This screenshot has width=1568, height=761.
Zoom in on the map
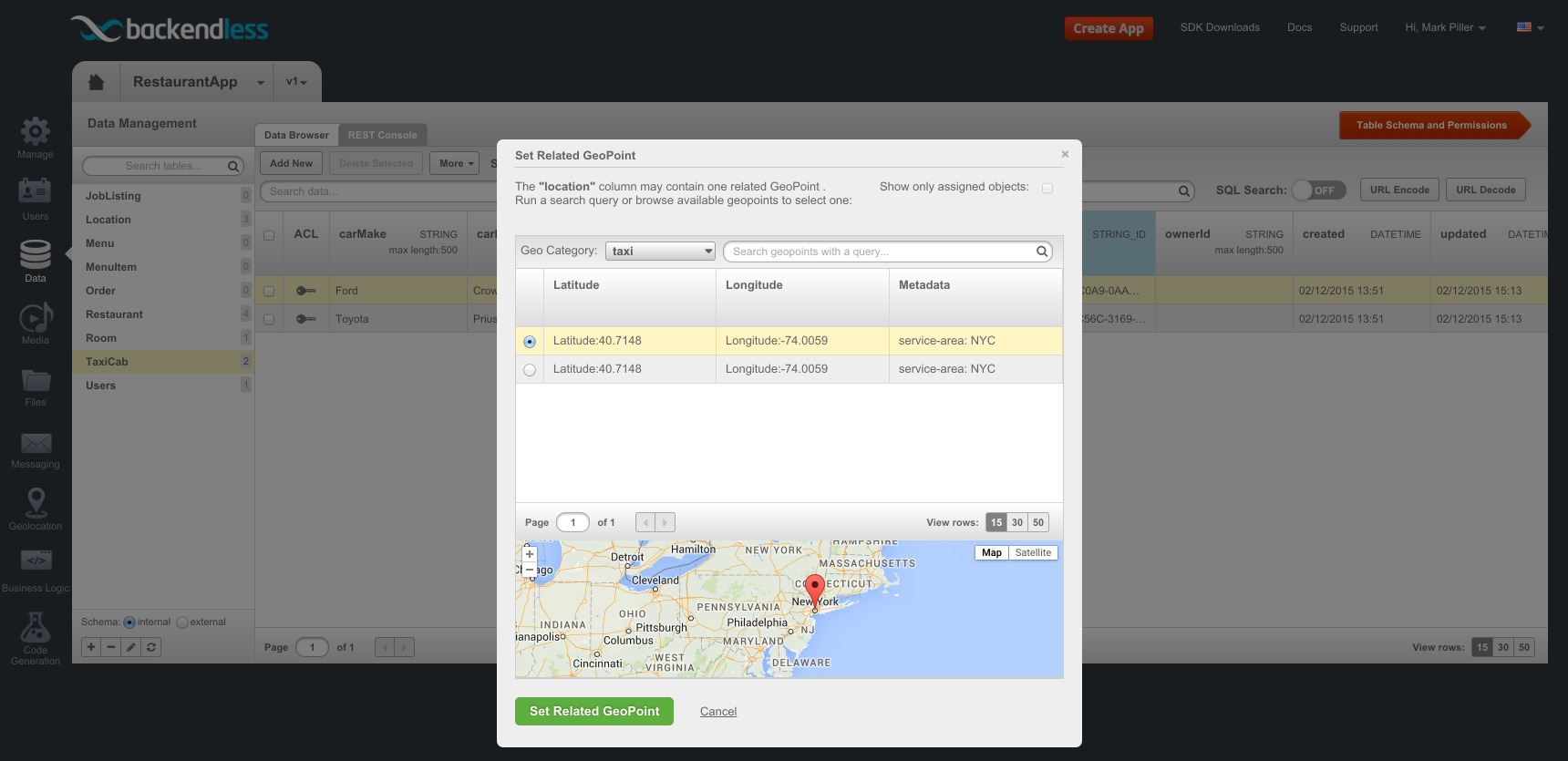pyautogui.click(x=530, y=554)
